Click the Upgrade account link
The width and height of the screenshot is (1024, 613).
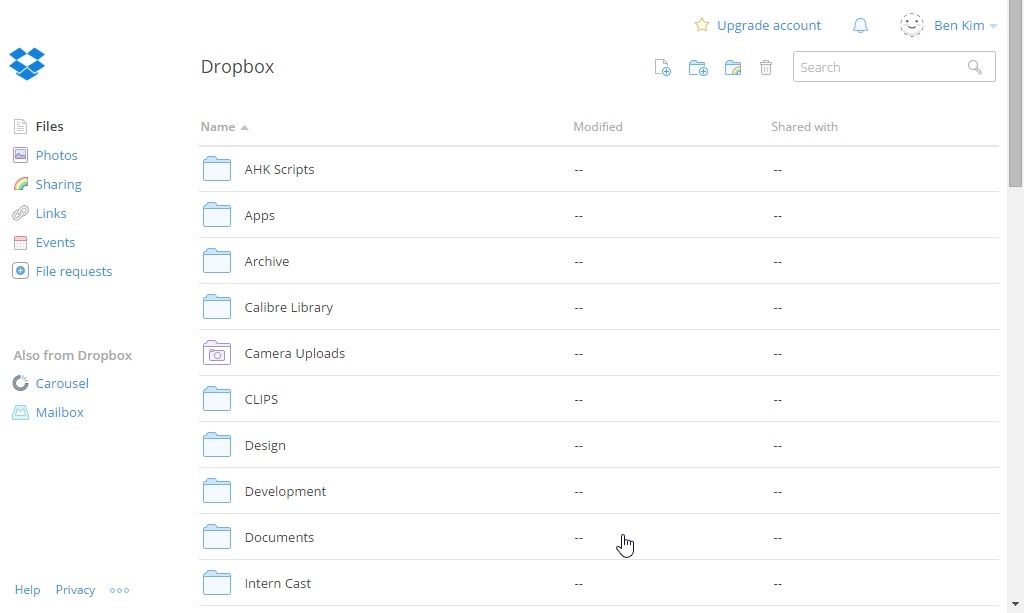[x=768, y=26]
